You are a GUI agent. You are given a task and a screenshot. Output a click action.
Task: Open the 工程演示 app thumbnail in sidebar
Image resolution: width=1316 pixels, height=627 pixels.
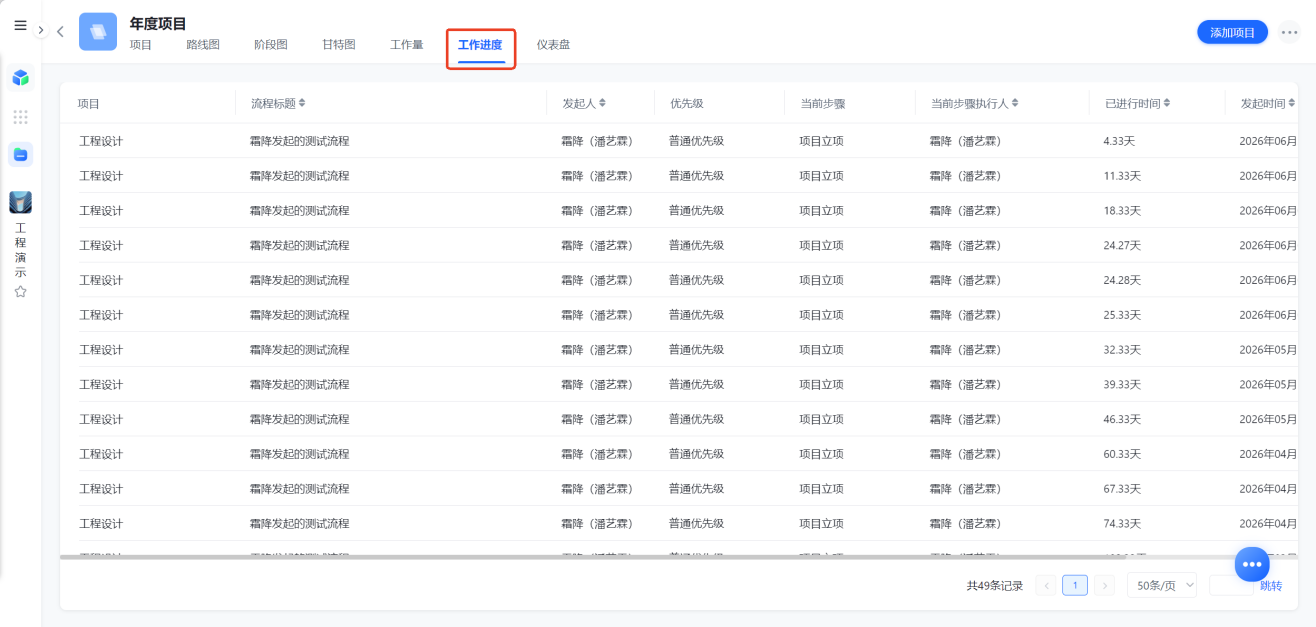[x=20, y=202]
